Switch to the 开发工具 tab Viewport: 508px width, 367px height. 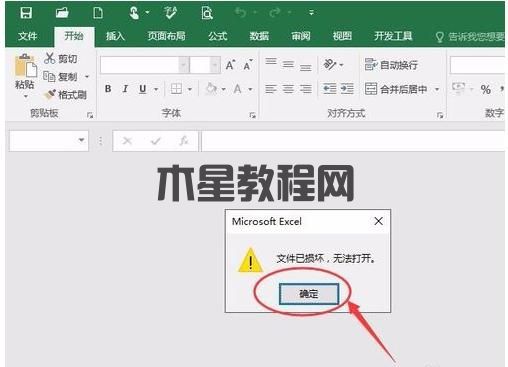[x=393, y=36]
